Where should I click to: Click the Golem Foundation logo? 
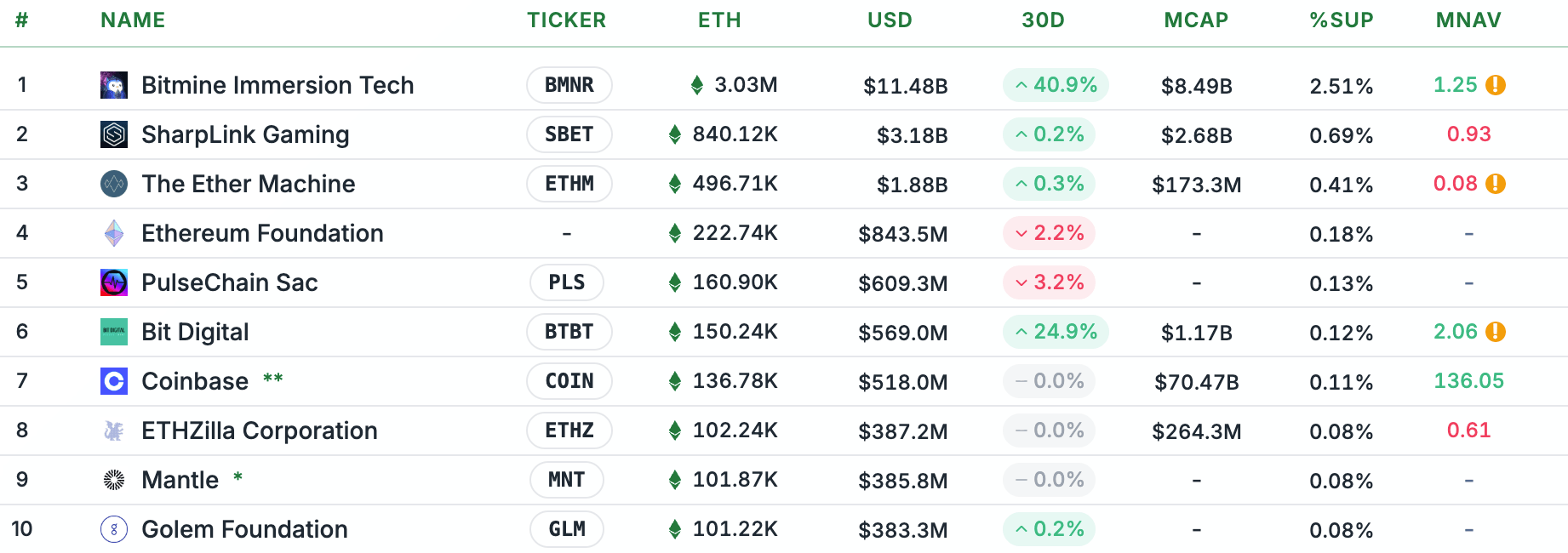pyautogui.click(x=112, y=529)
